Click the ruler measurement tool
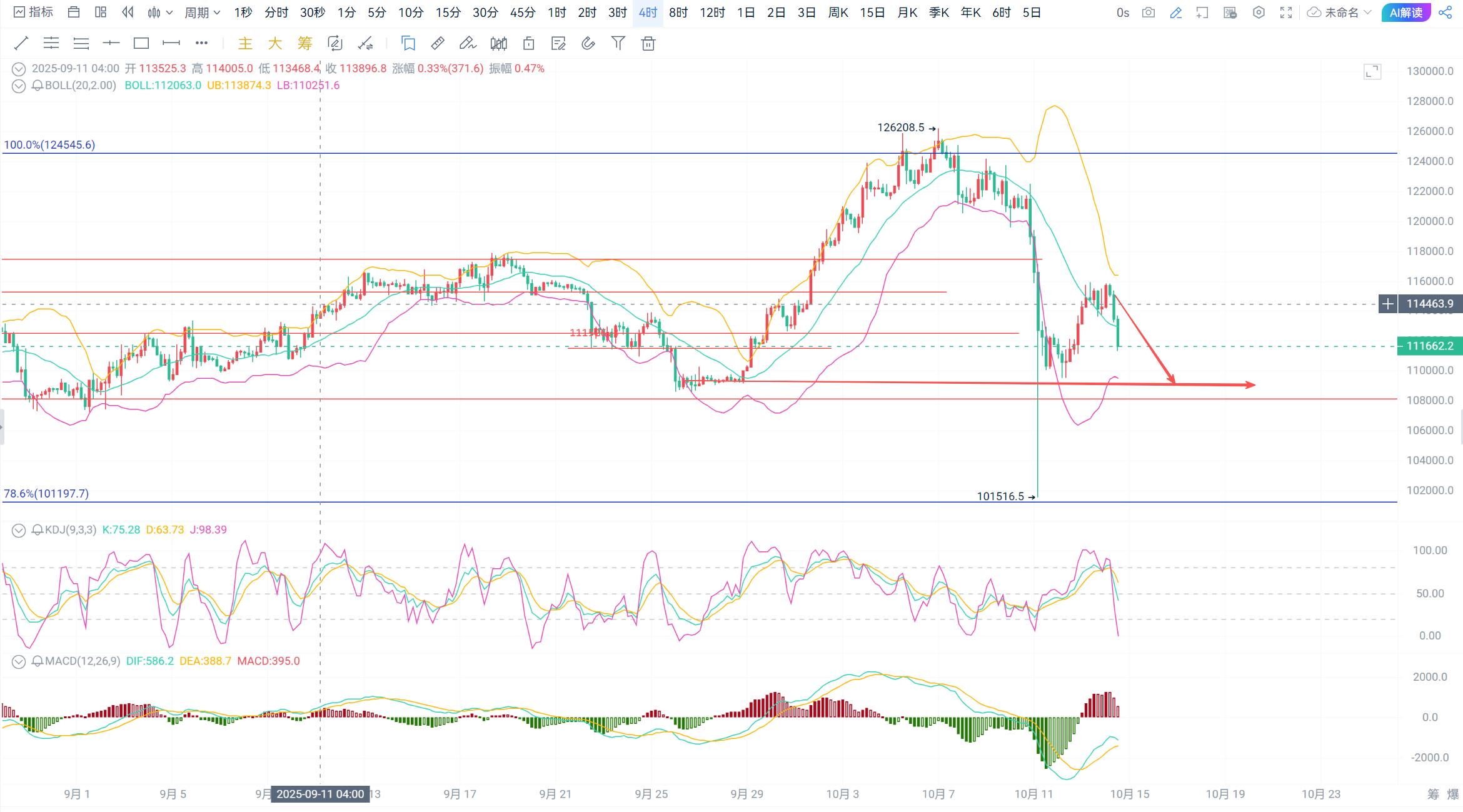The height and width of the screenshot is (812, 1463). pos(438,43)
